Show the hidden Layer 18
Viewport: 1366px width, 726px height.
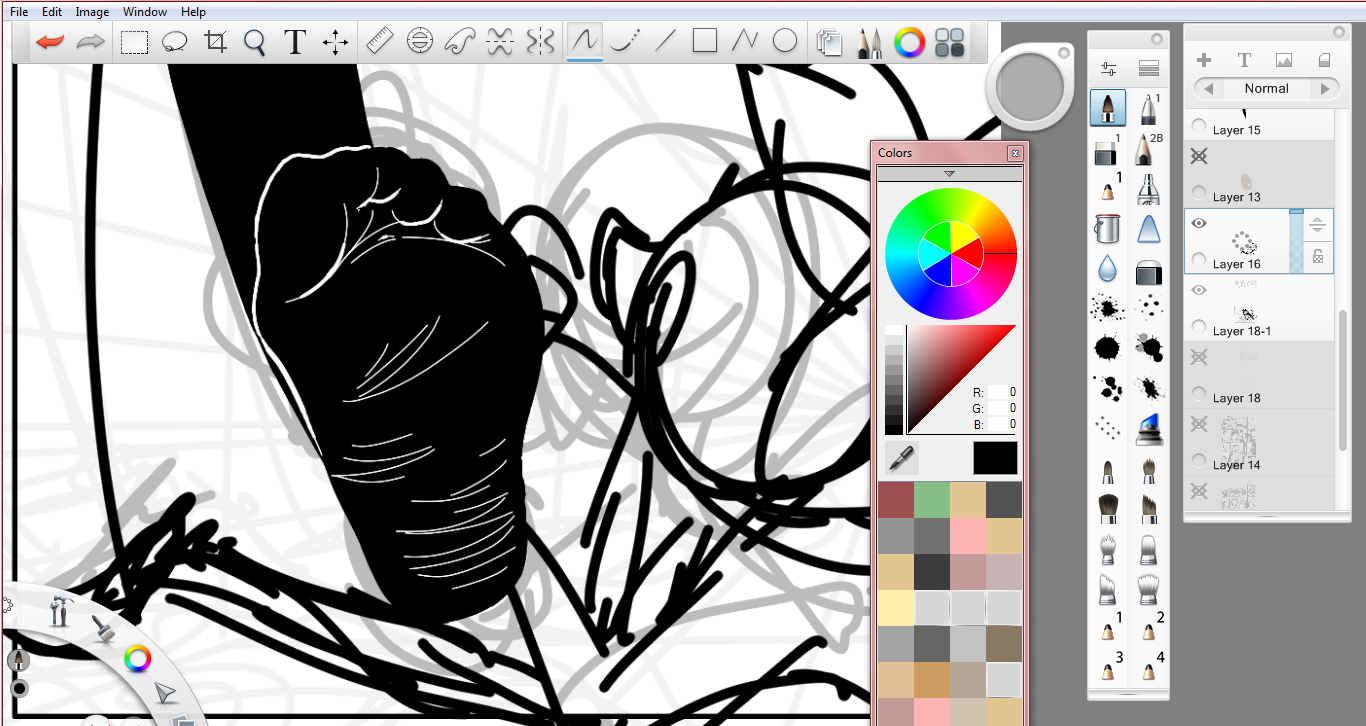tap(1199, 358)
